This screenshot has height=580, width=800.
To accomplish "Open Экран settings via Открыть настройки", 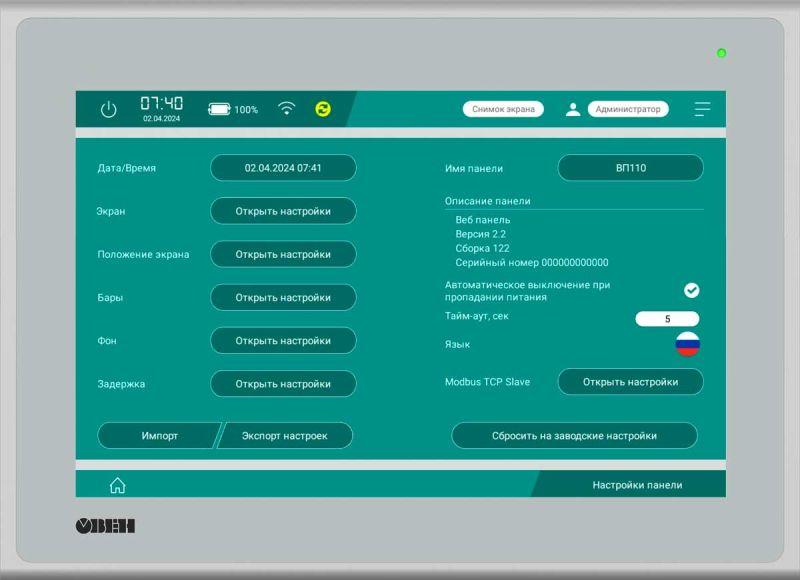I will click(283, 211).
